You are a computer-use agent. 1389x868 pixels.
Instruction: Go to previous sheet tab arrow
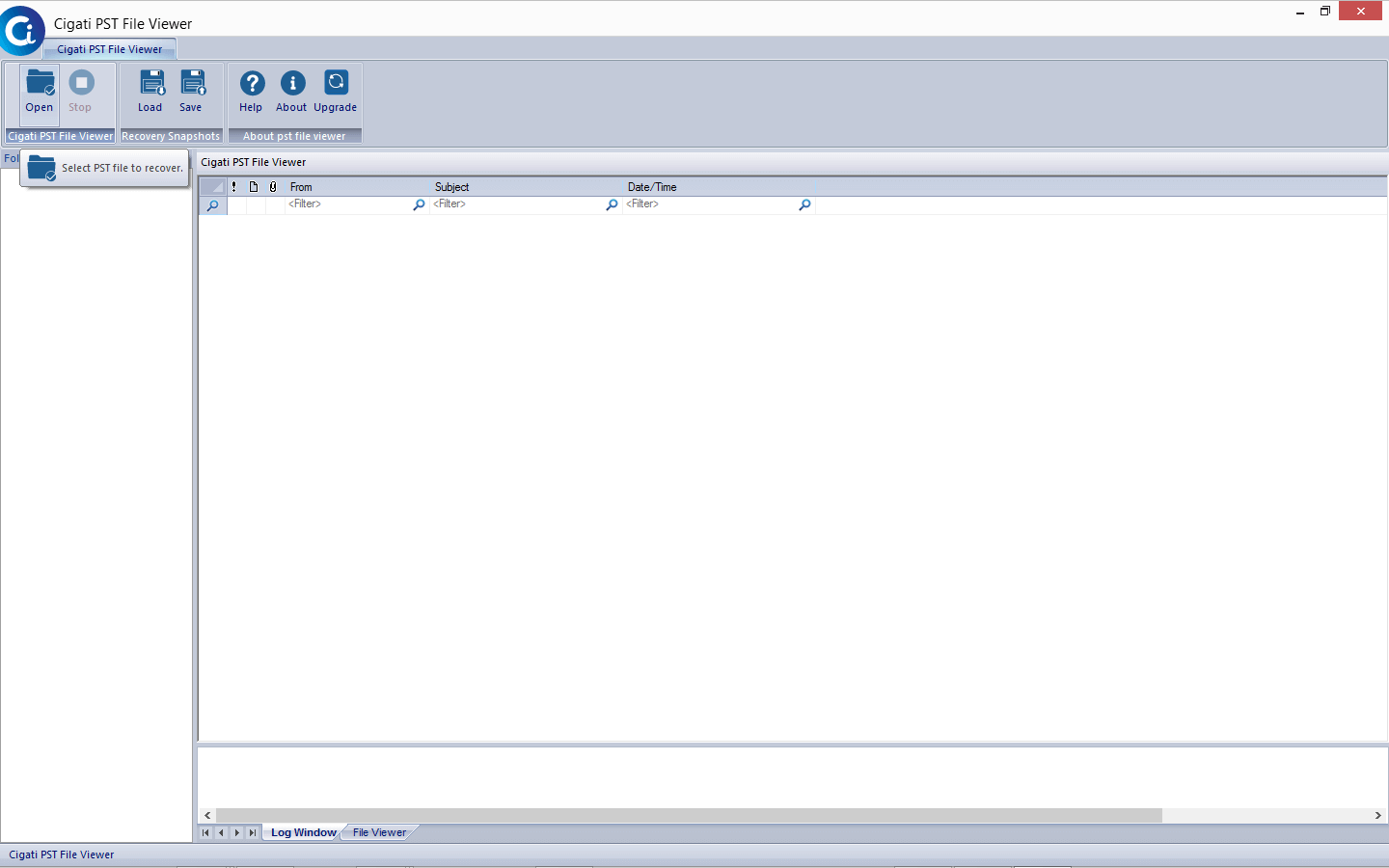[x=221, y=832]
